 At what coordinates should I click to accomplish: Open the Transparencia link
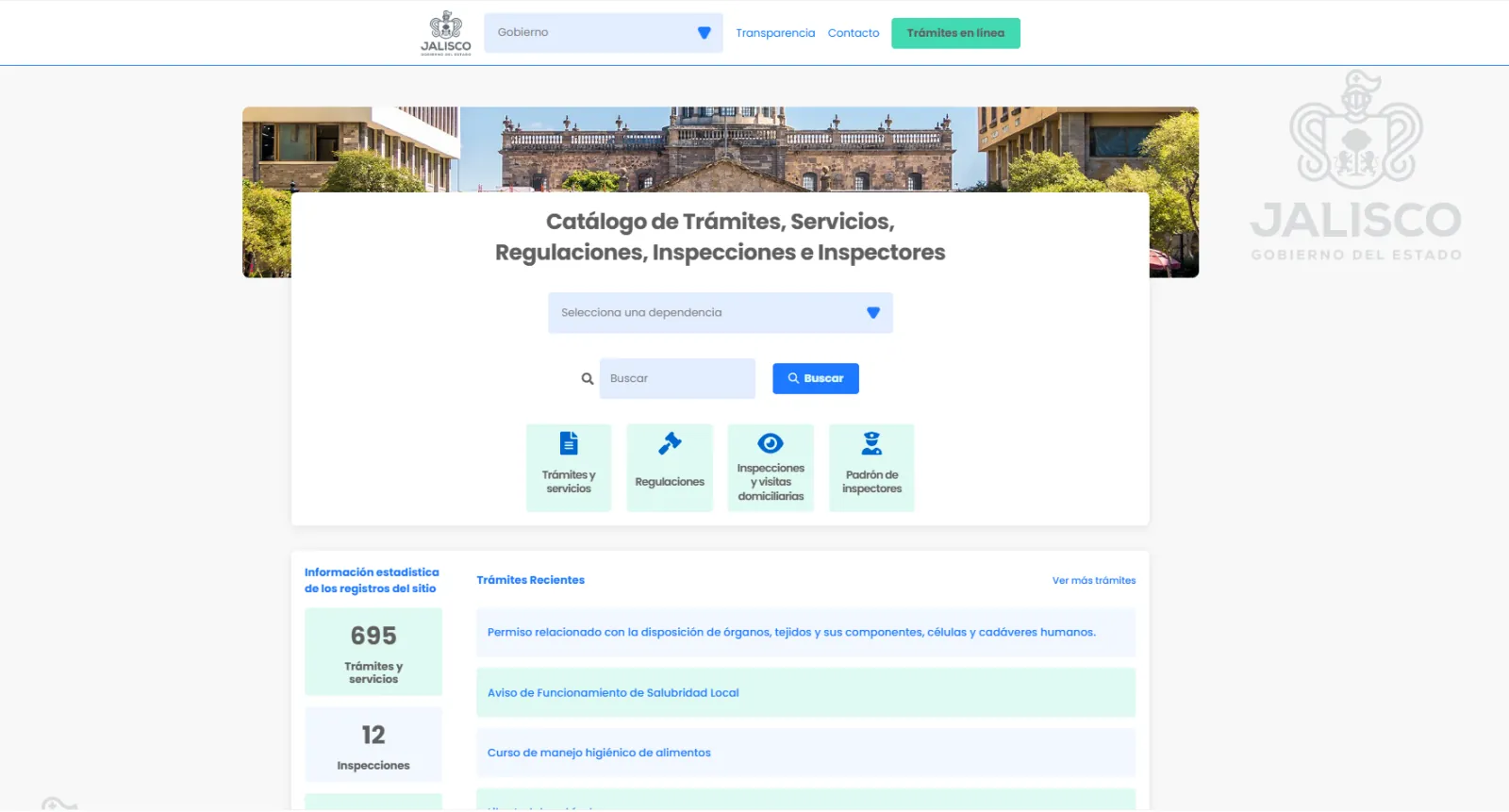[x=775, y=33]
